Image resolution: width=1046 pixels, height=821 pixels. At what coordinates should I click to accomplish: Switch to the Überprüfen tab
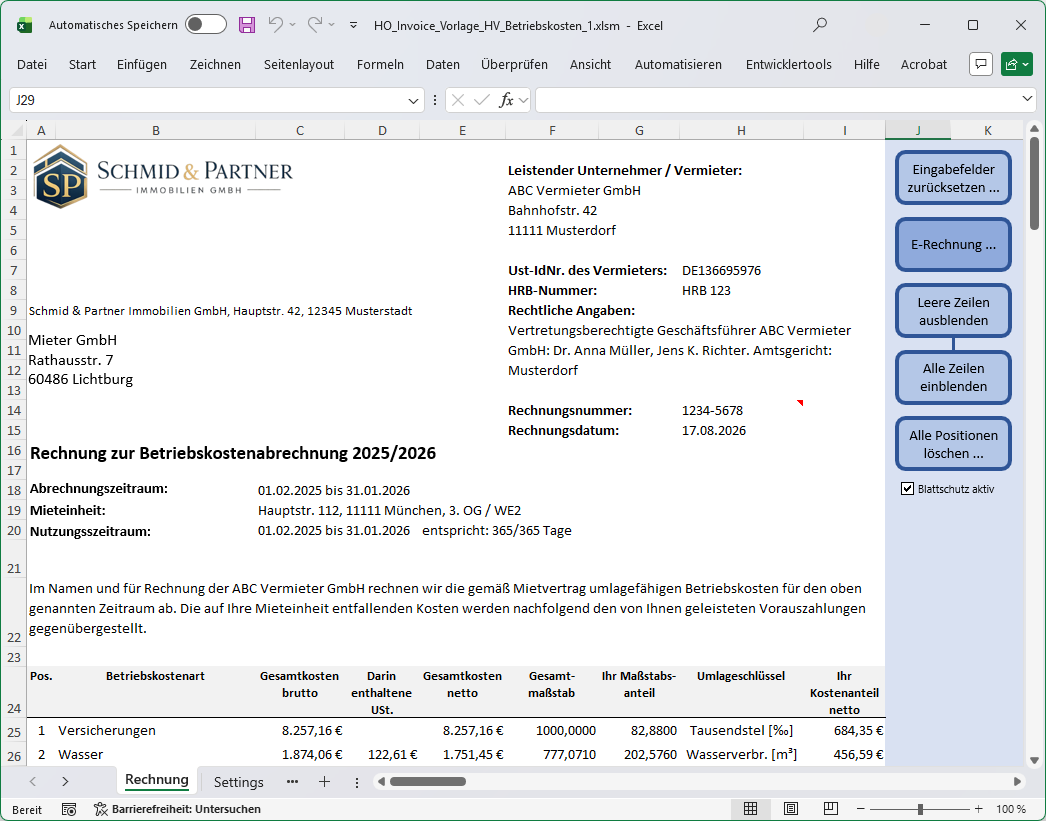coord(514,65)
